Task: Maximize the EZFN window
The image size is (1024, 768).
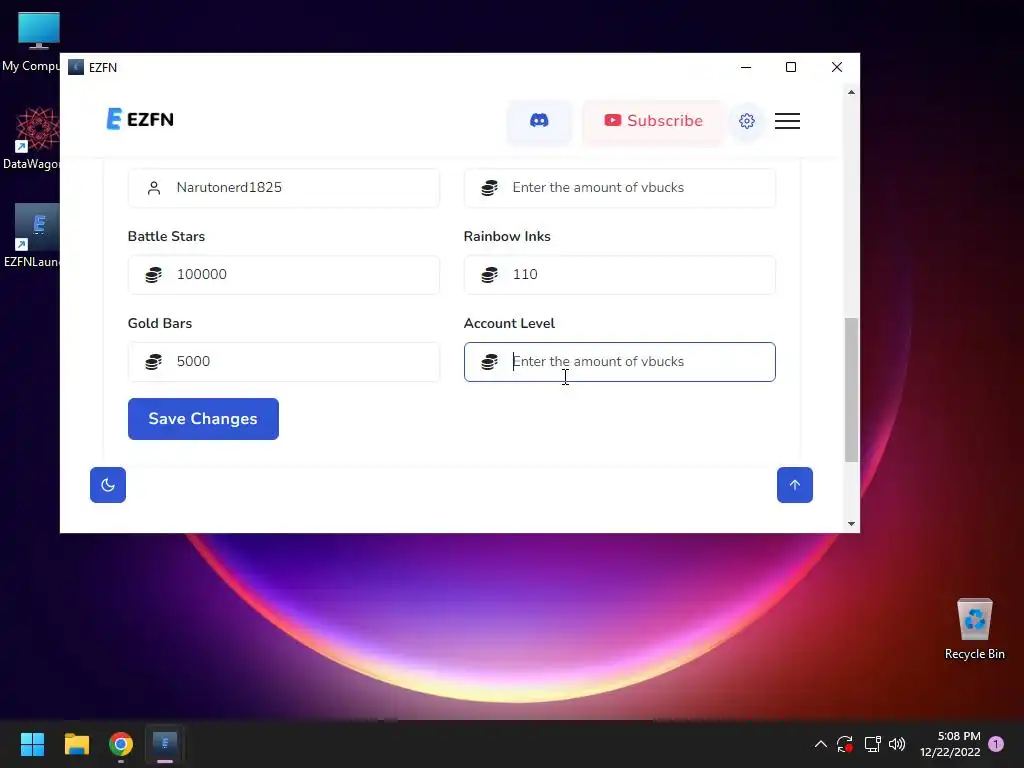Action: 791,67
